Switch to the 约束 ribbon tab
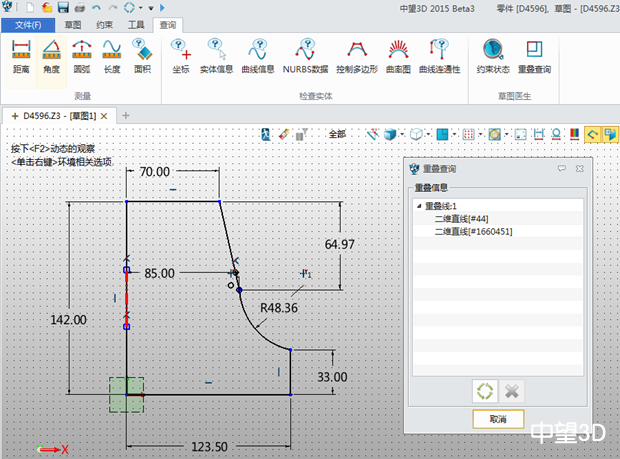 (x=105, y=23)
